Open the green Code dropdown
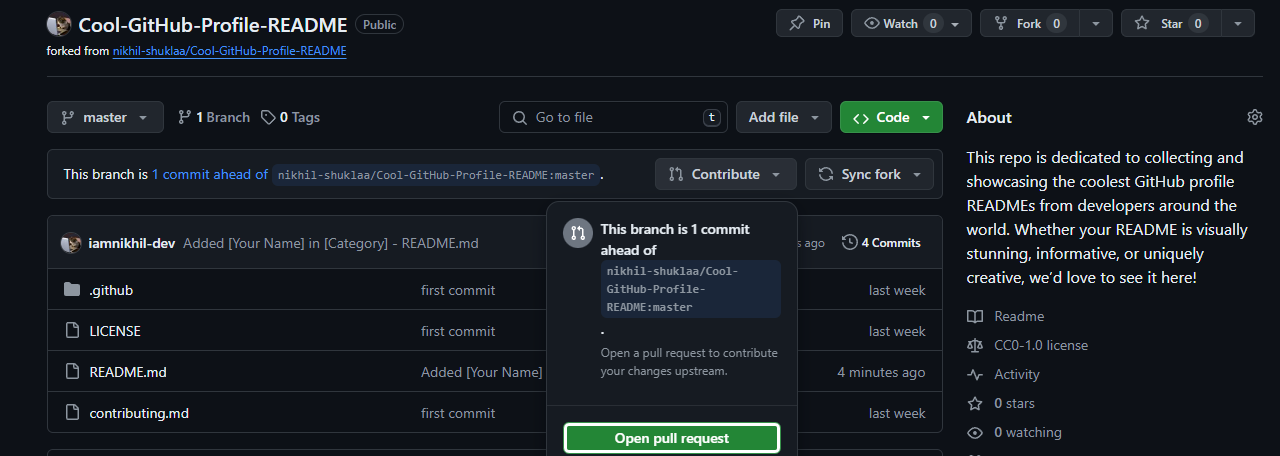Viewport: 1280px width, 456px height. (891, 117)
